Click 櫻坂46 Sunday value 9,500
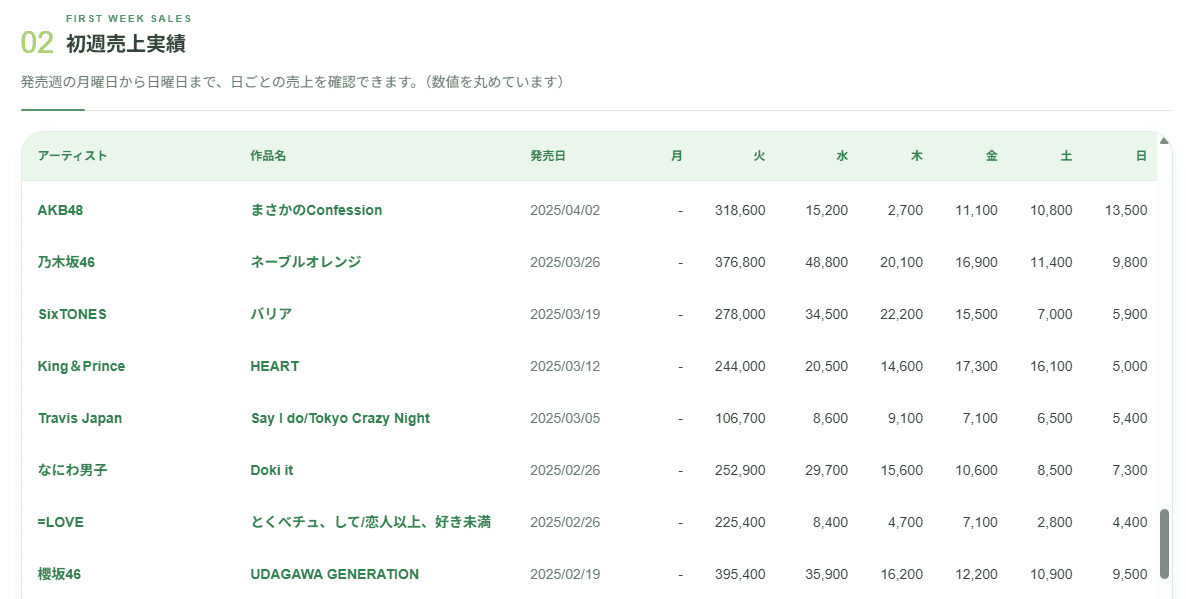Screen dimensions: 1186x599 coord(1130,574)
